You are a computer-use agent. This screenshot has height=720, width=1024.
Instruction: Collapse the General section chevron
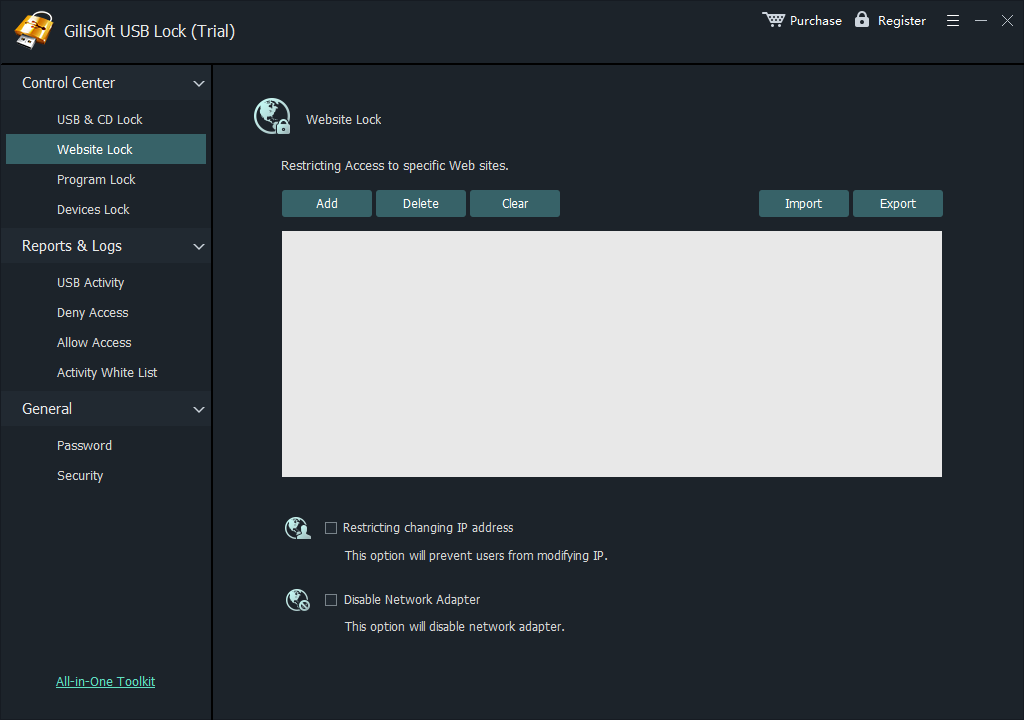coord(199,410)
